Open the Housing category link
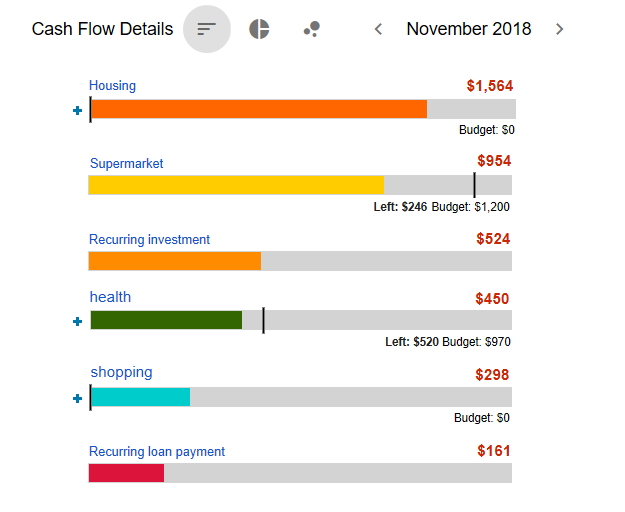Screen dimensions: 625x512 click(x=112, y=86)
